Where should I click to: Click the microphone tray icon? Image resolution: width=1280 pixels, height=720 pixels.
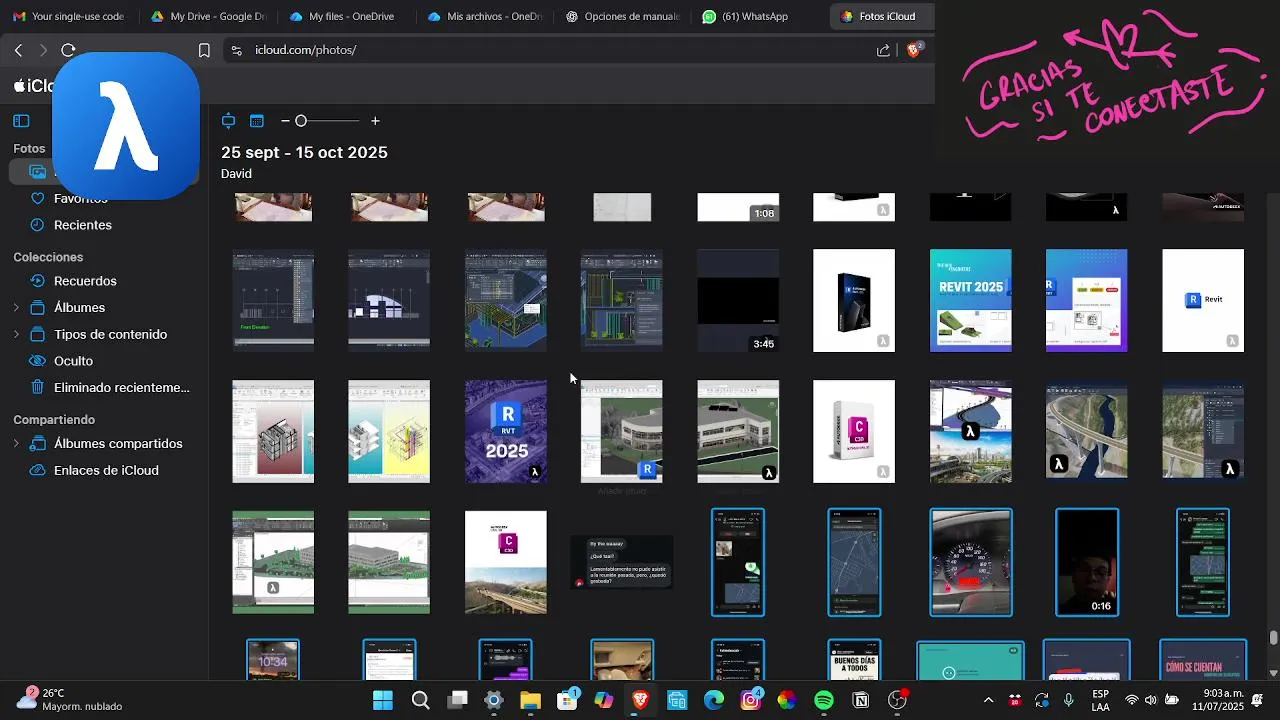(x=1069, y=700)
